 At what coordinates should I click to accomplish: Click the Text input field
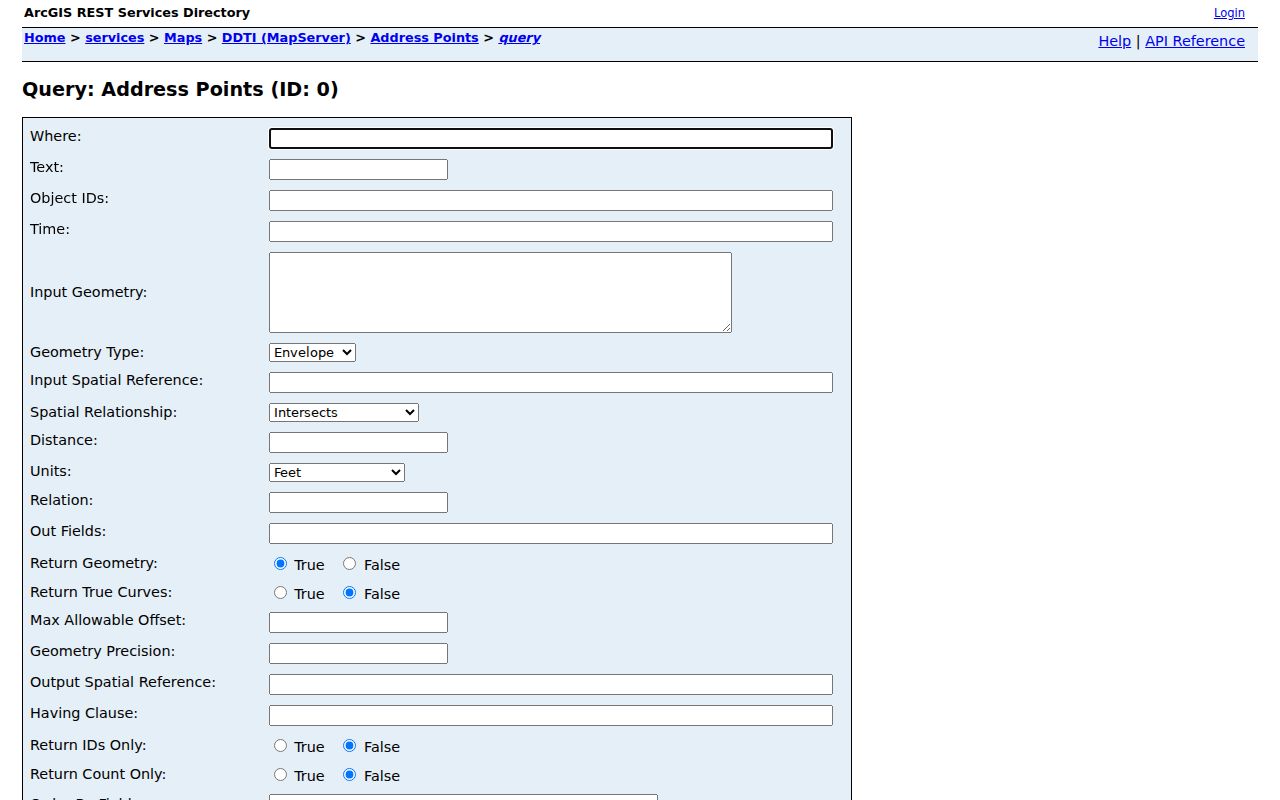(x=358, y=170)
